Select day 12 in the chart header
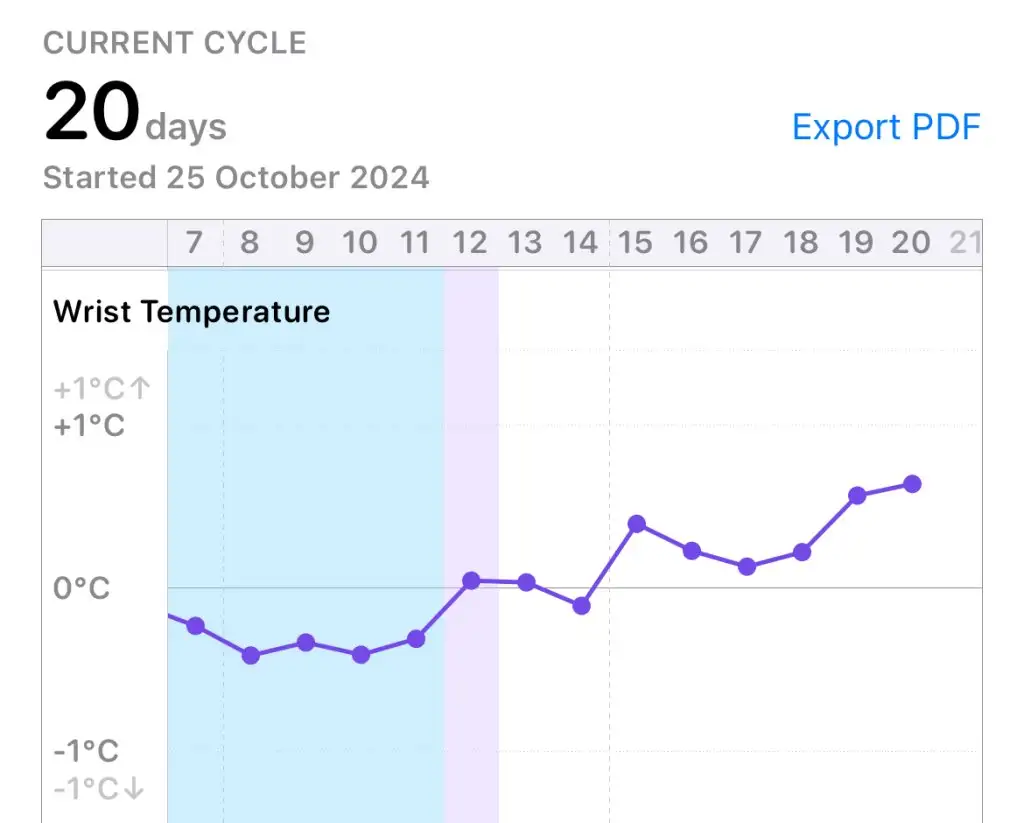1024x823 pixels. click(470, 243)
